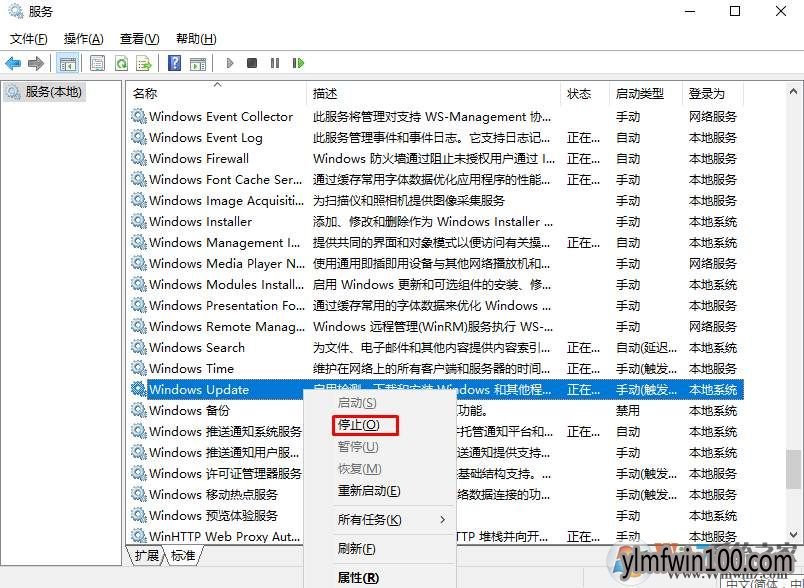Viewport: 804px width, 588px height.
Task: Switch to the 标准 tab
Action: (x=184, y=556)
